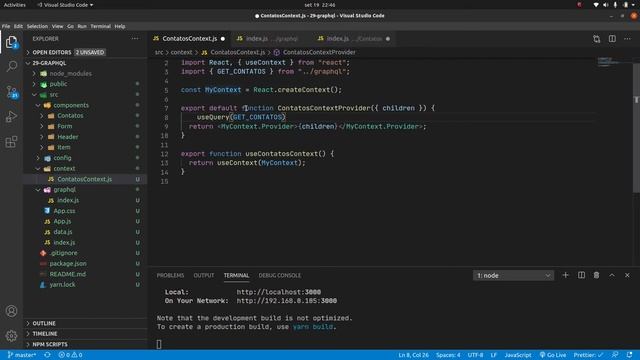Expand the public folder
This screenshot has width=640, height=360.
click(x=86, y=84)
